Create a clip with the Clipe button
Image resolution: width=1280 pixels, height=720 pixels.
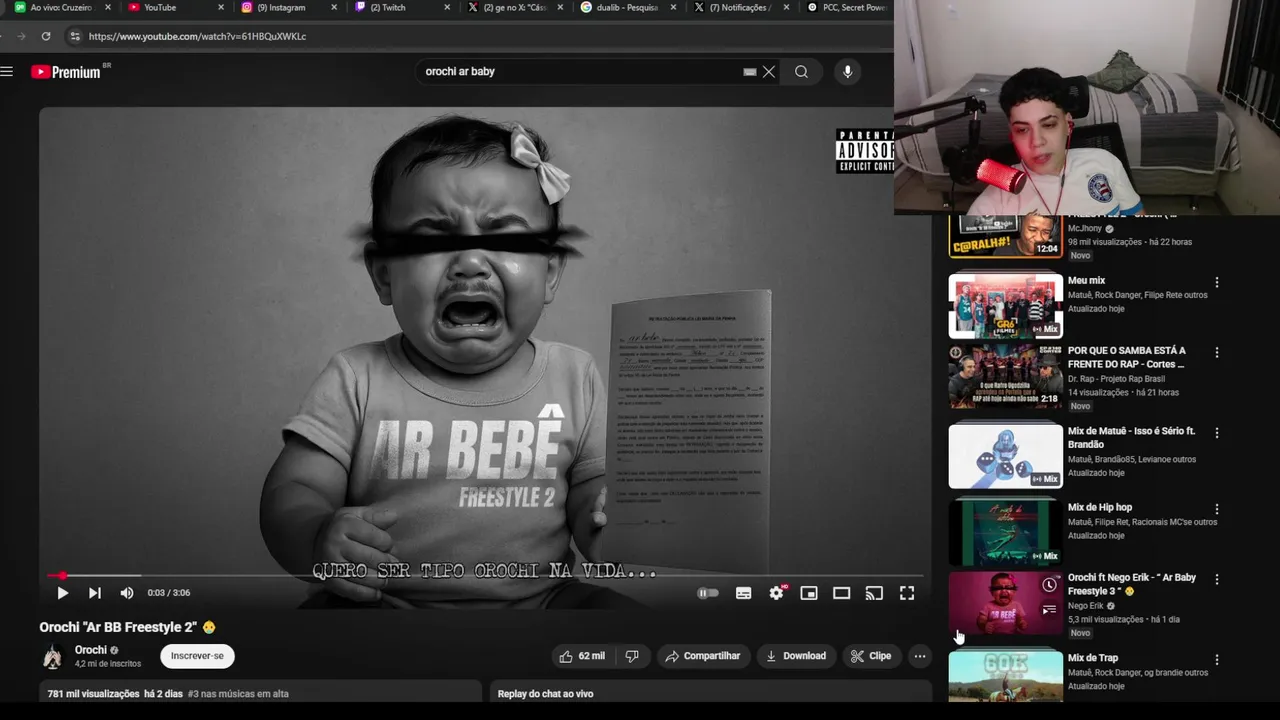click(871, 656)
